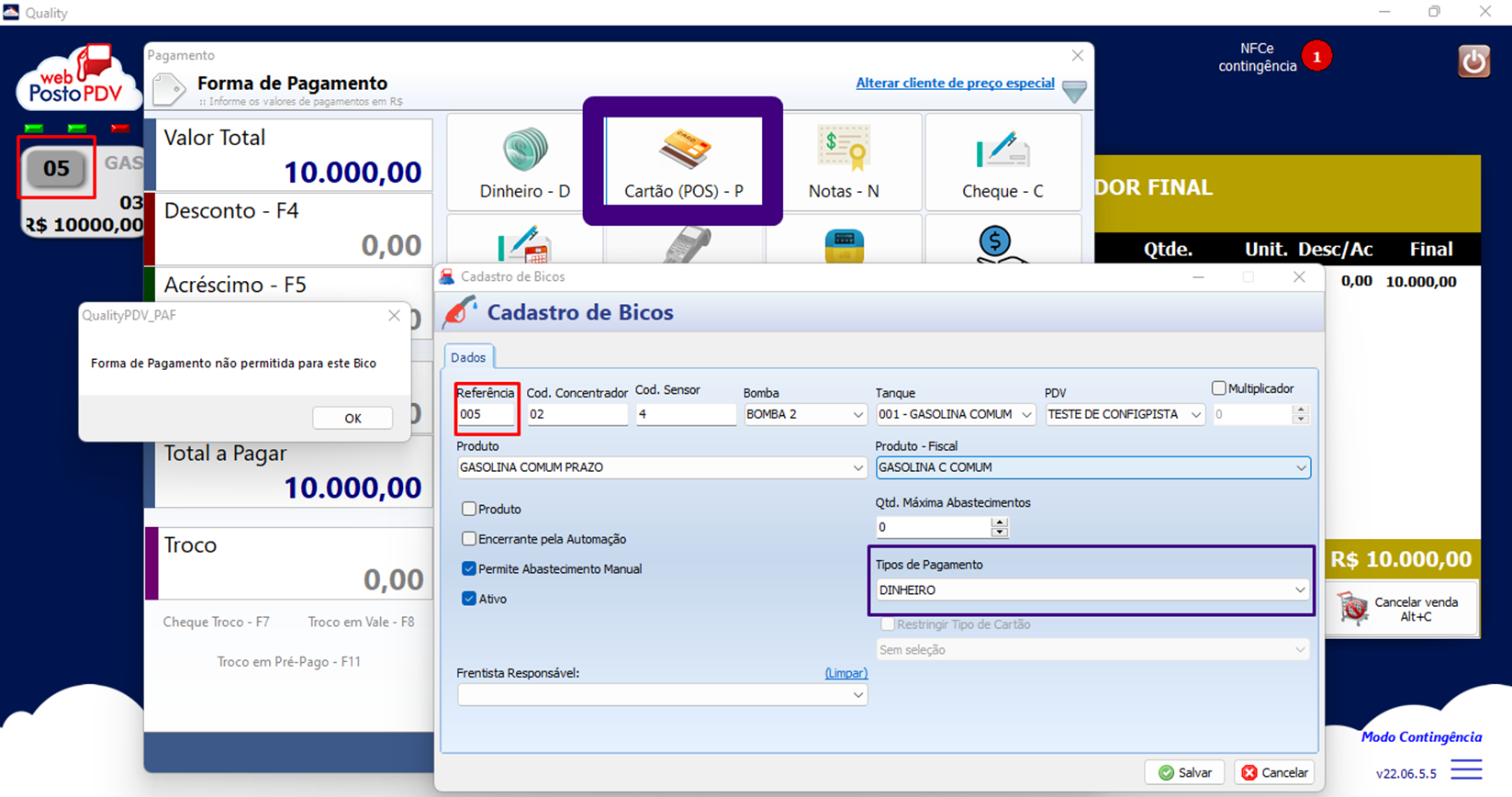Click the Cod. Concentrador field
Viewport: 1512px width, 797px height.
577,414
